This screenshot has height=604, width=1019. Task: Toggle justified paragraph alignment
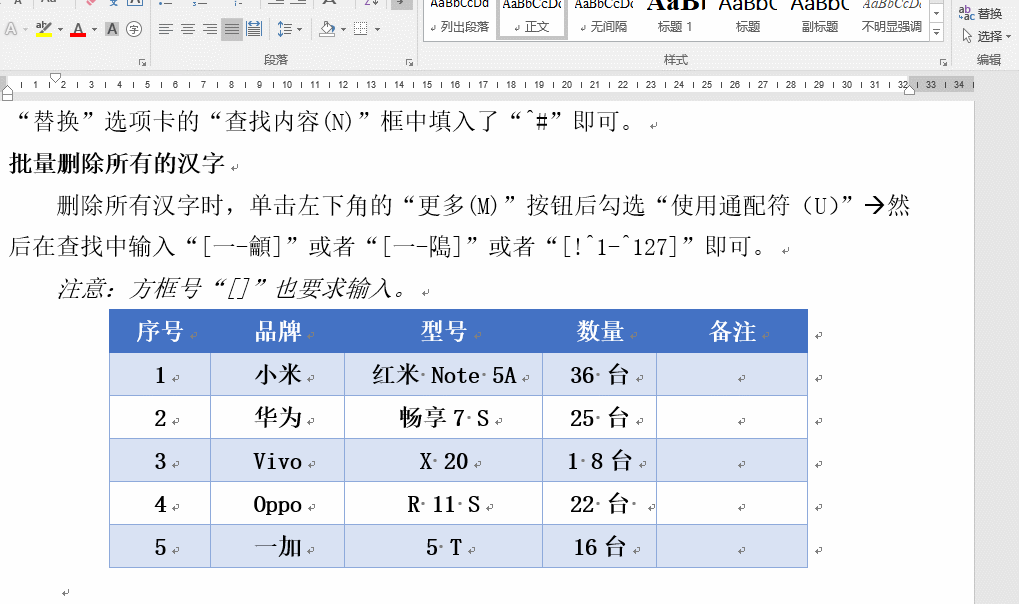tap(231, 29)
